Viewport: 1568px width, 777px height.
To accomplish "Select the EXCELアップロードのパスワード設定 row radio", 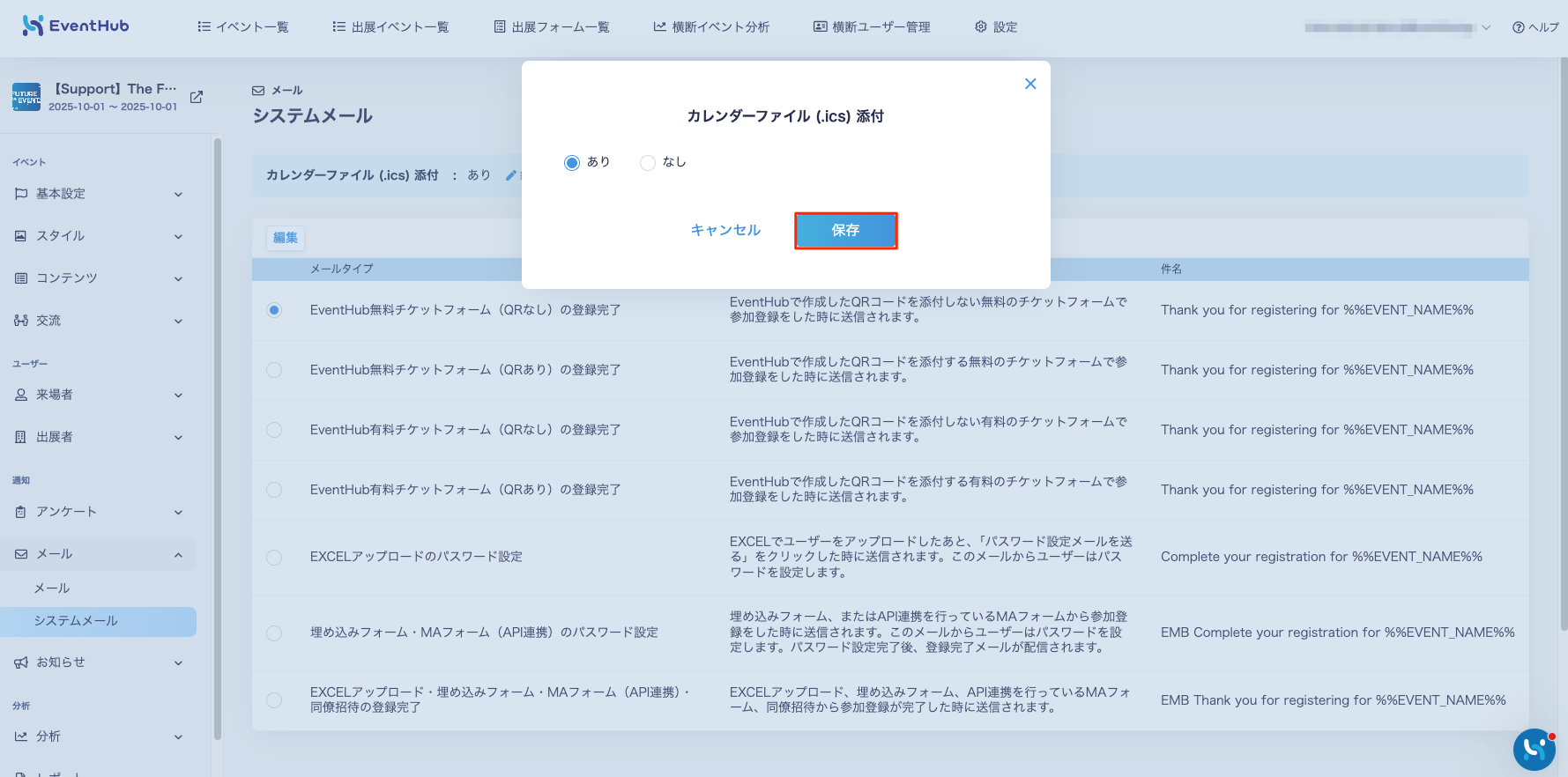I will [x=274, y=558].
